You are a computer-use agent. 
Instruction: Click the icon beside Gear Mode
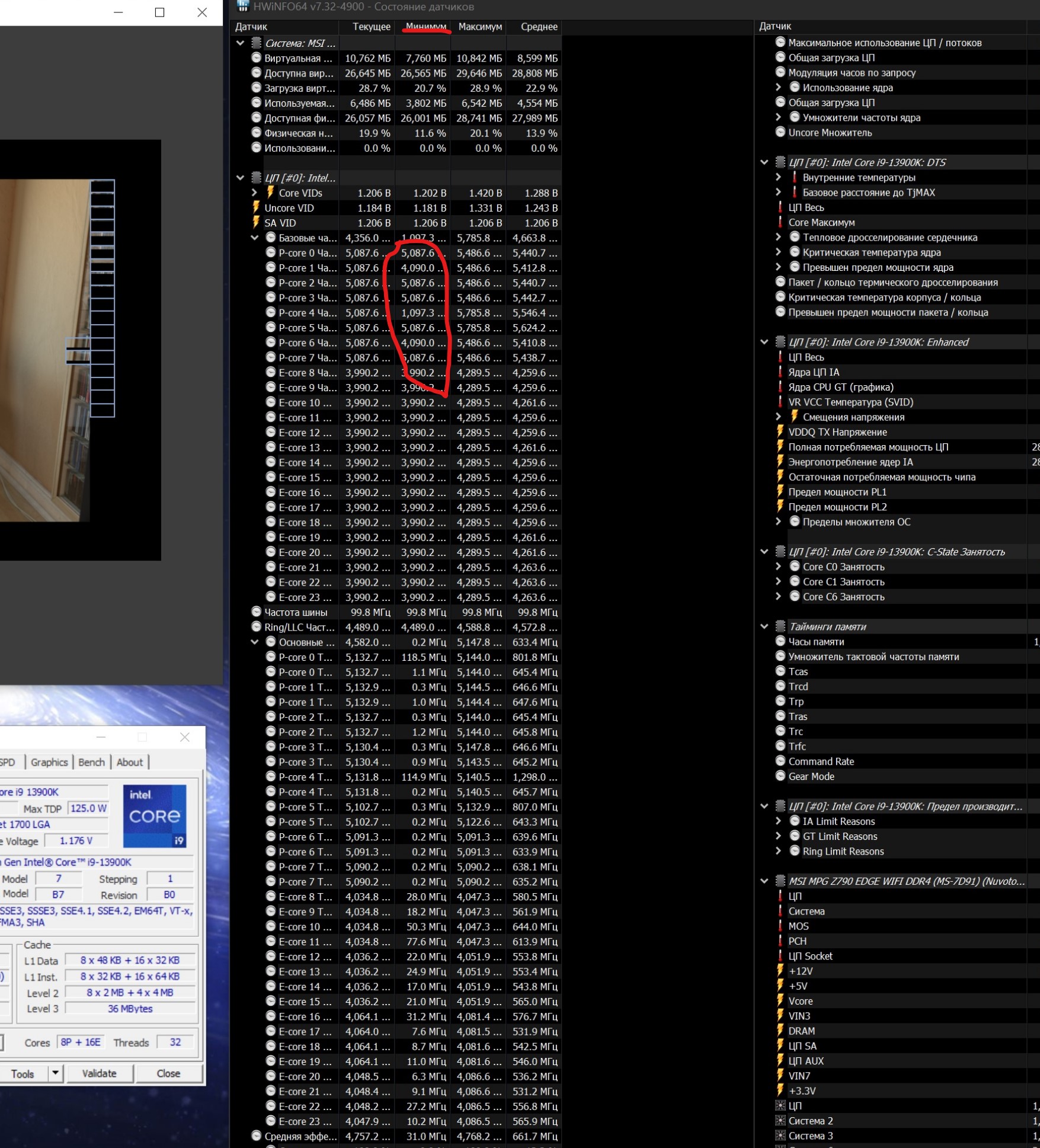[x=780, y=776]
